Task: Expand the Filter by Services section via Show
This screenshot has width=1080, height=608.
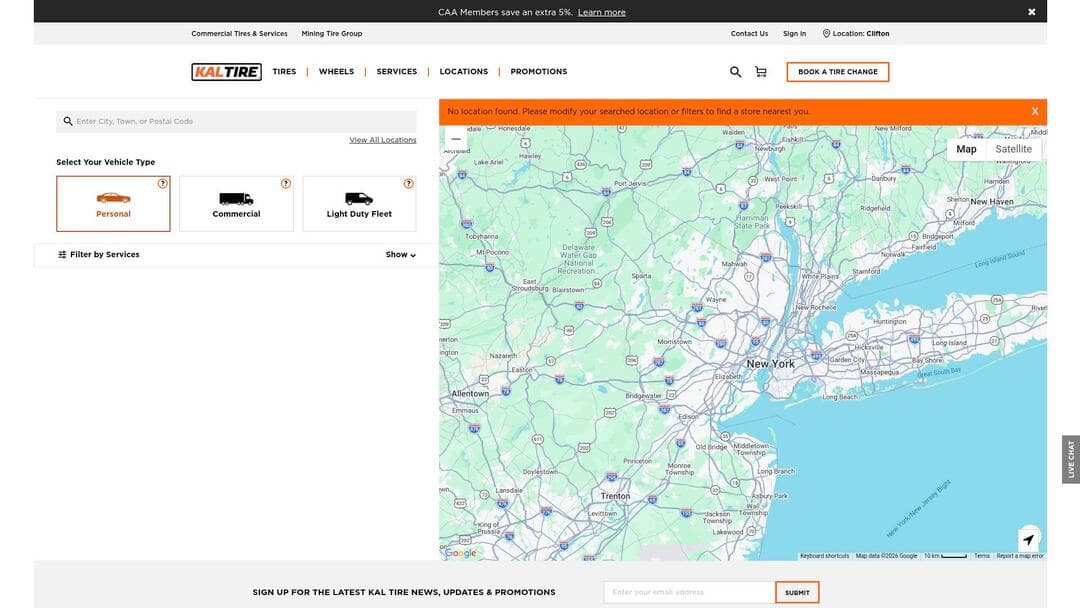Action: click(397, 253)
